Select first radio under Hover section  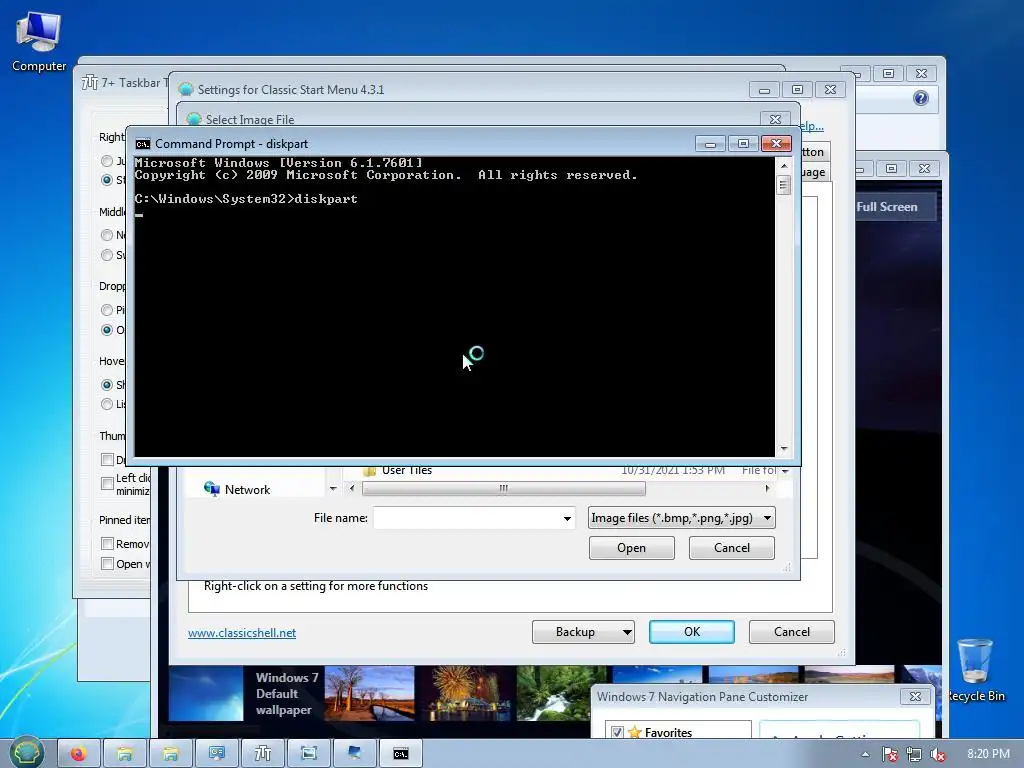coord(107,385)
